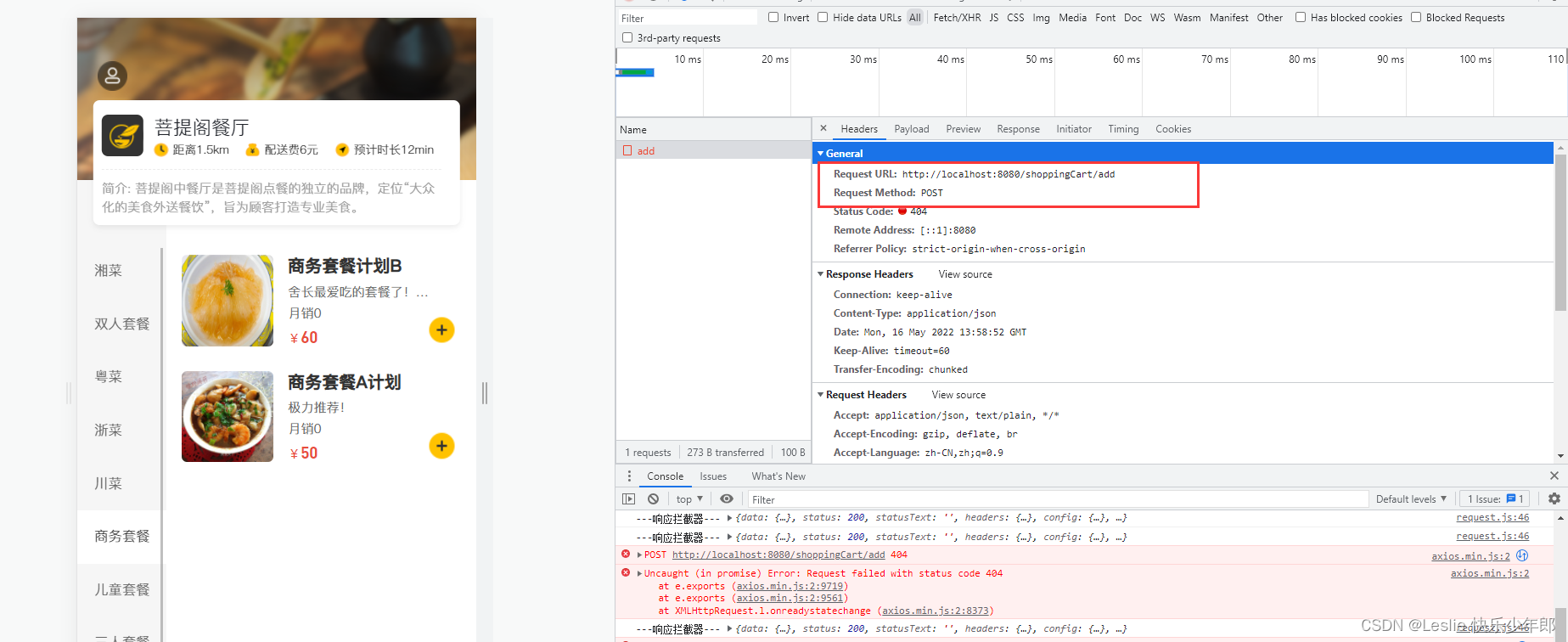The image size is (1568, 642).
Task: Filter requests by WS type
Action: pos(1157,17)
